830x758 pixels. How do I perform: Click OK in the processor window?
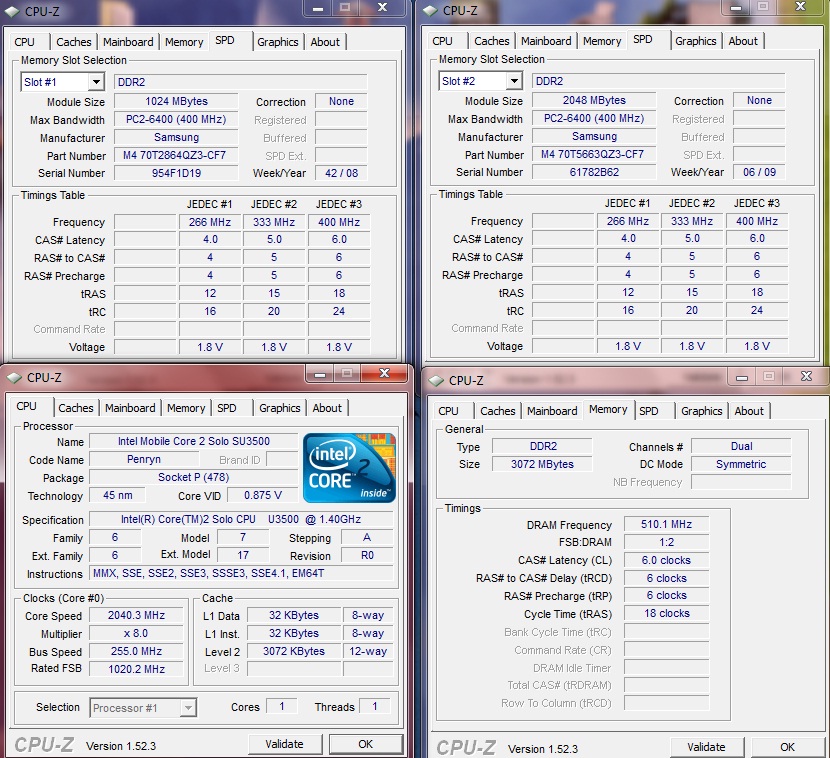(x=366, y=744)
